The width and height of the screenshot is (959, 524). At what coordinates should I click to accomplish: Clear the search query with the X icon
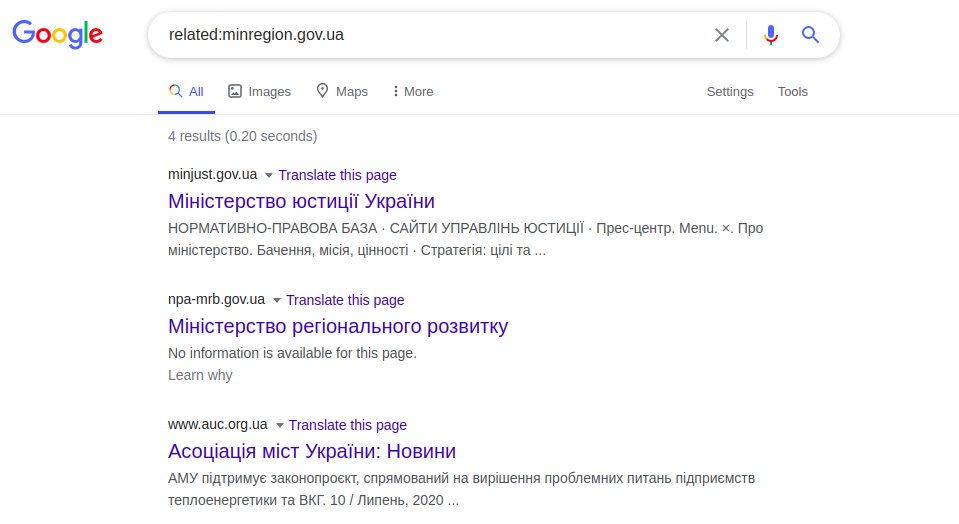point(722,35)
